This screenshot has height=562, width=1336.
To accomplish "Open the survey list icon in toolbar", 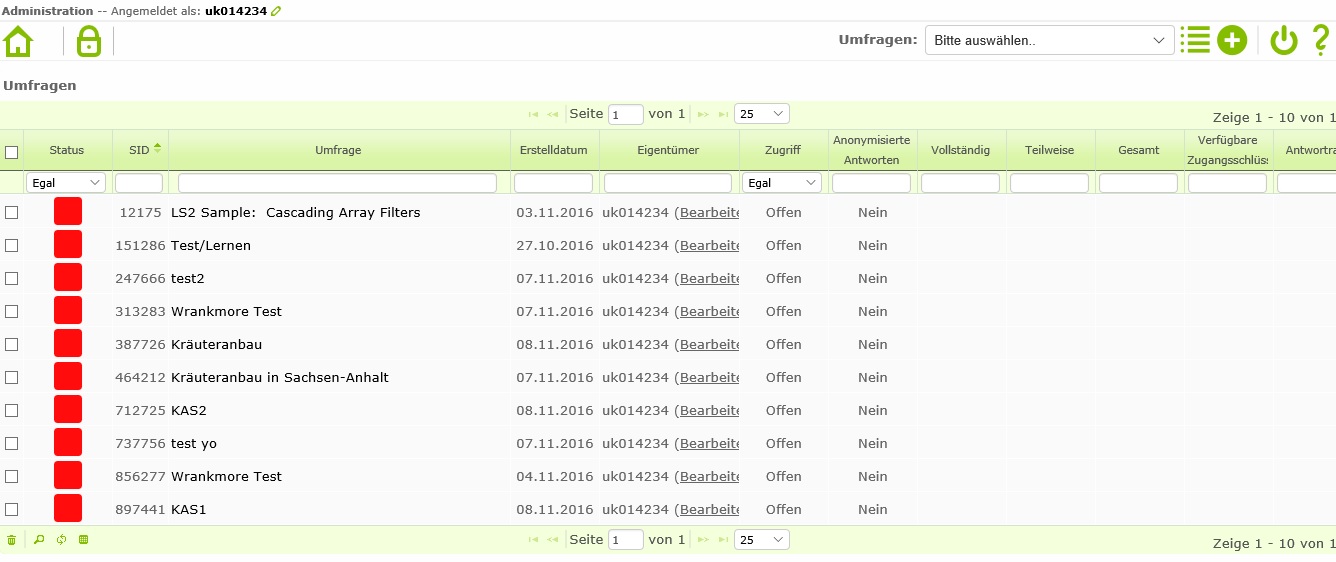I will point(1194,40).
